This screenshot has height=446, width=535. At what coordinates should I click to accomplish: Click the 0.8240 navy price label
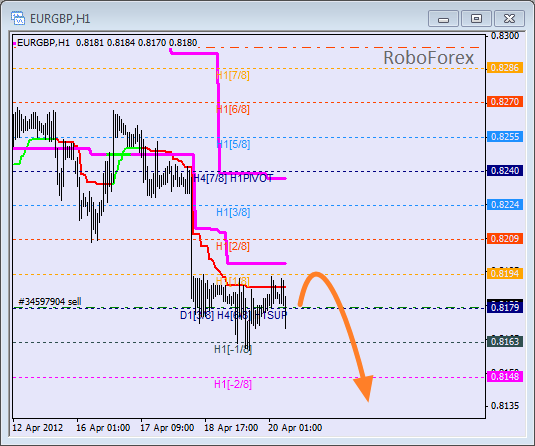(x=505, y=171)
